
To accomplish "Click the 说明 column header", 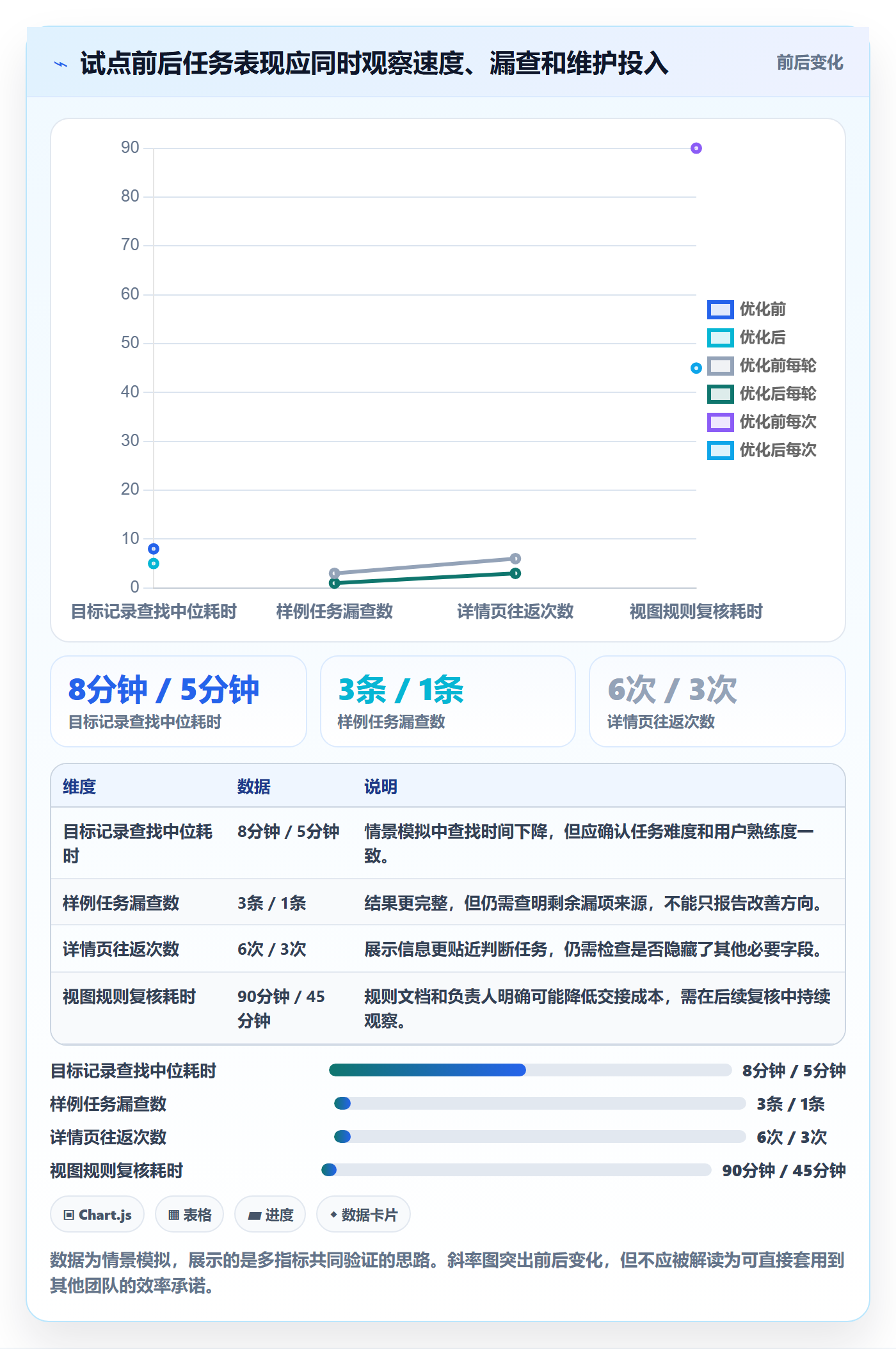I will [381, 786].
